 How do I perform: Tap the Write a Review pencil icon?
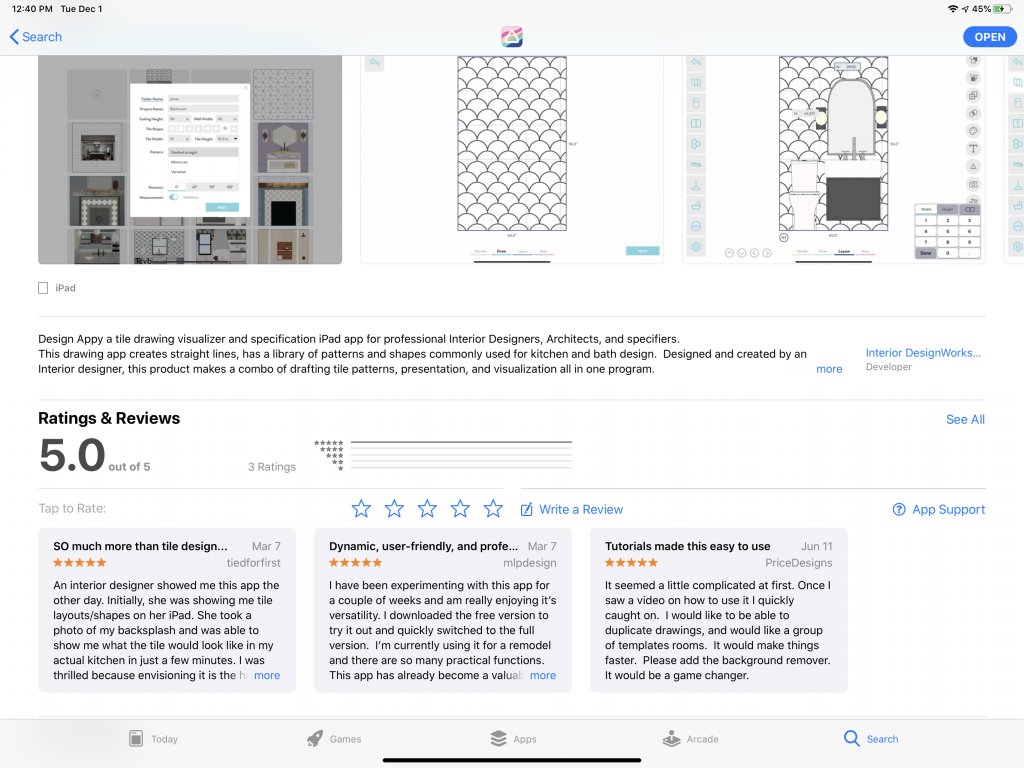(526, 509)
